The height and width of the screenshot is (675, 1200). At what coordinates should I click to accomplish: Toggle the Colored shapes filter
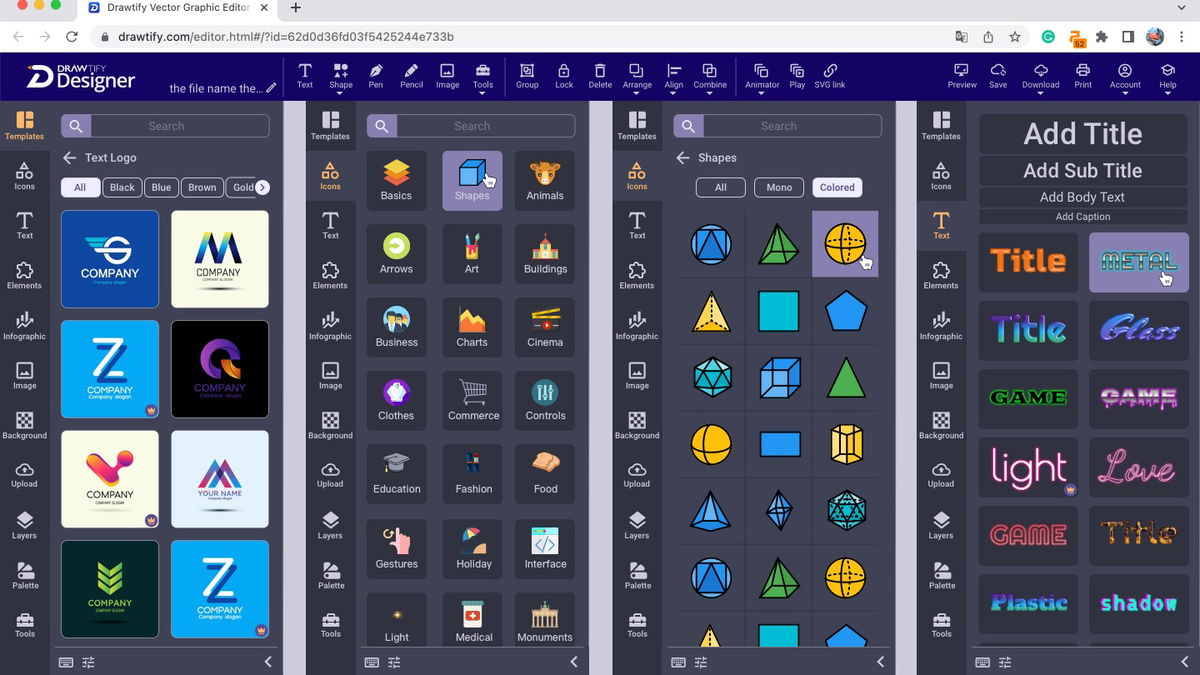pyautogui.click(x=837, y=187)
